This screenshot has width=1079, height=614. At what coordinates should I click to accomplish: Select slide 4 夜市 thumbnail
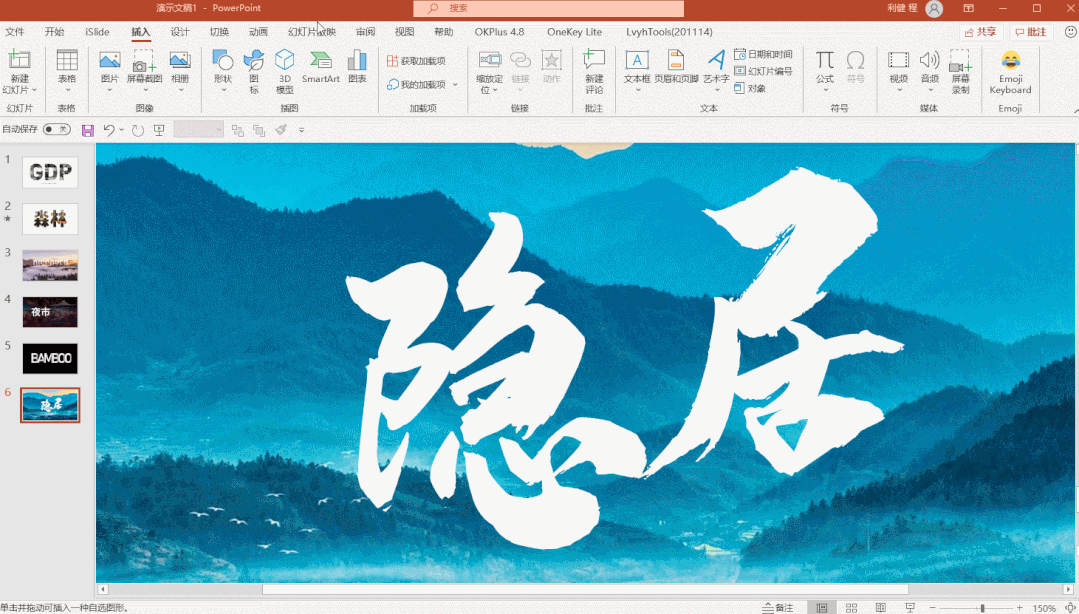50,312
